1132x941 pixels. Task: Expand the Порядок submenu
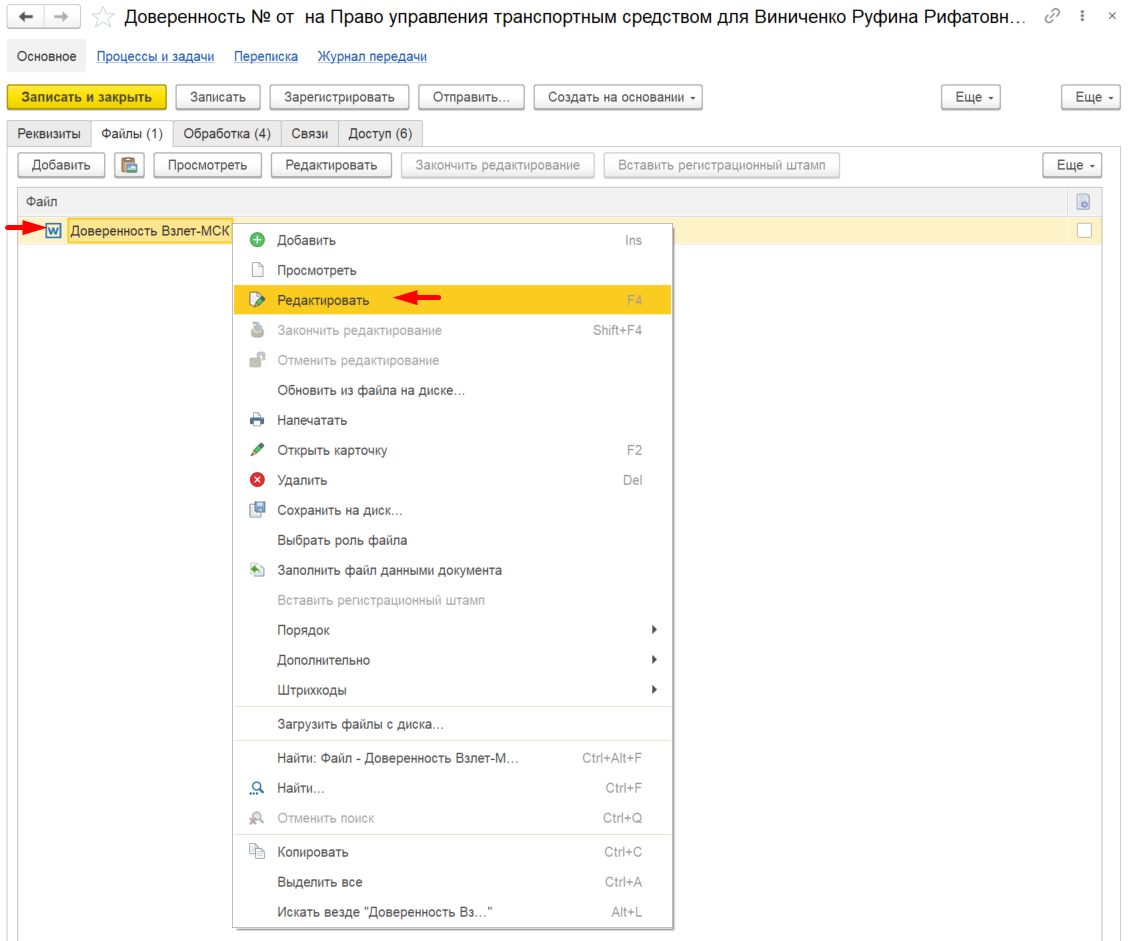click(x=453, y=630)
